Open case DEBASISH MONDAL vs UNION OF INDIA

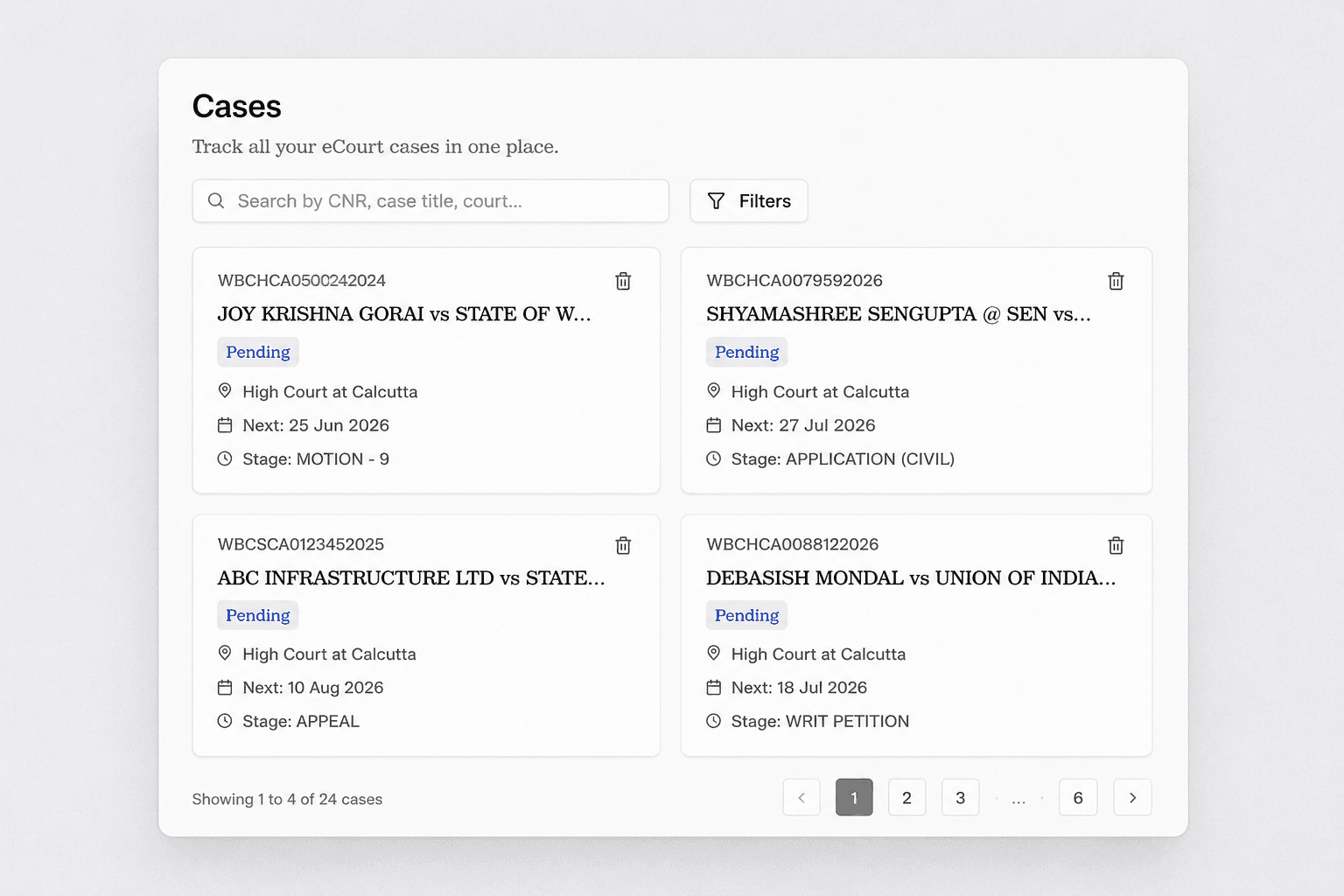pyautogui.click(x=911, y=578)
